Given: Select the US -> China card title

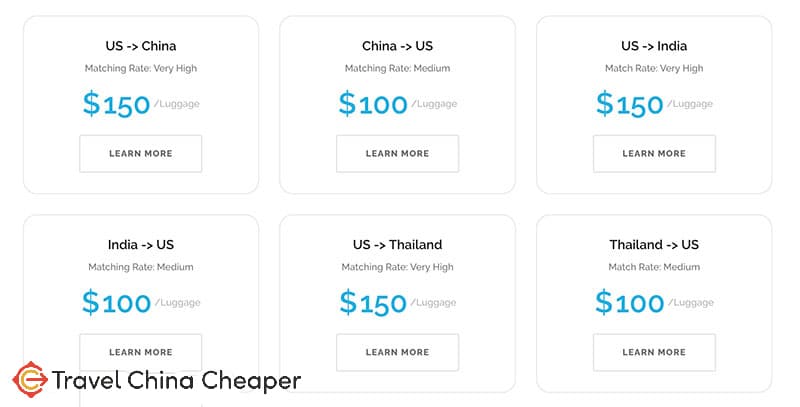Looking at the screenshot, I should (141, 46).
